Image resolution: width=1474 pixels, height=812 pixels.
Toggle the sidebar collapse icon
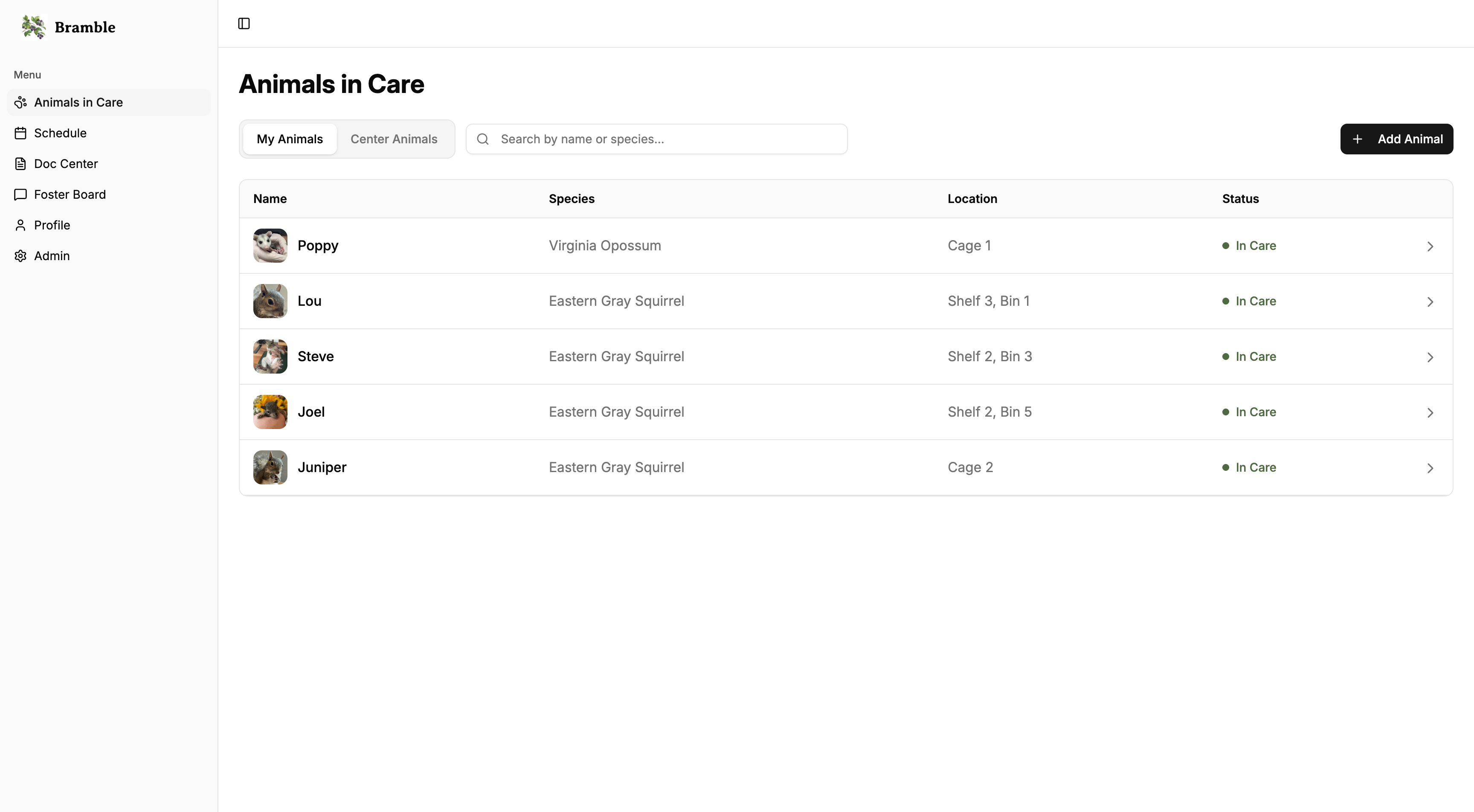244,24
